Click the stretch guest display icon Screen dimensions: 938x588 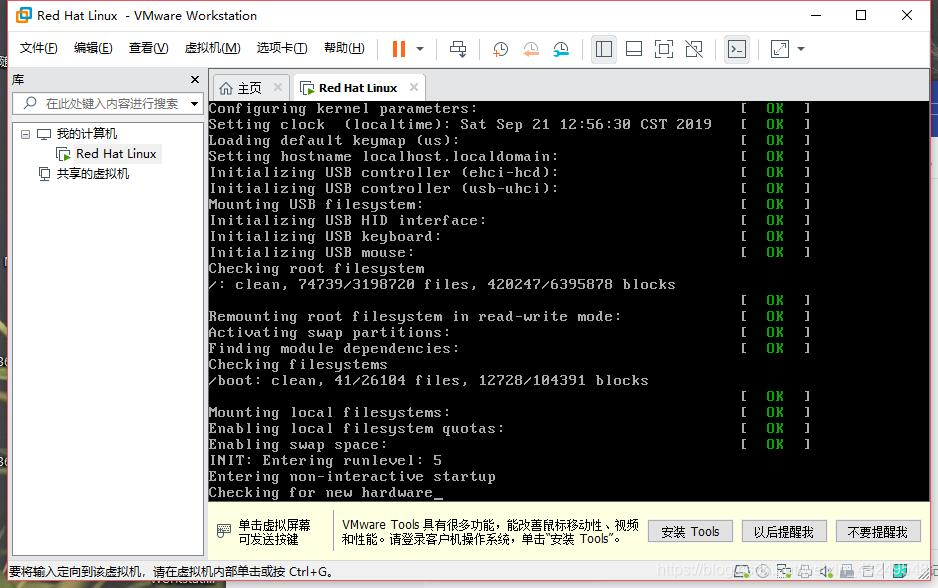coord(779,49)
